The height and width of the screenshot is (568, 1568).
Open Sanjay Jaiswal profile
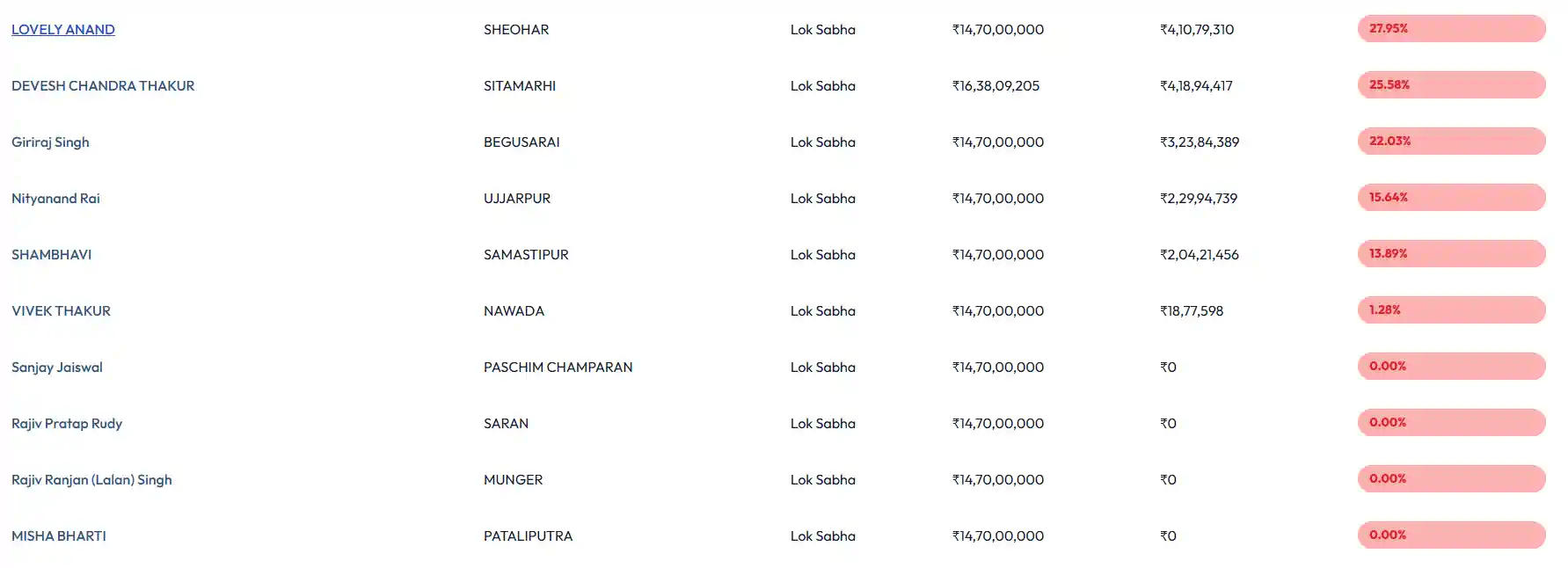point(57,368)
